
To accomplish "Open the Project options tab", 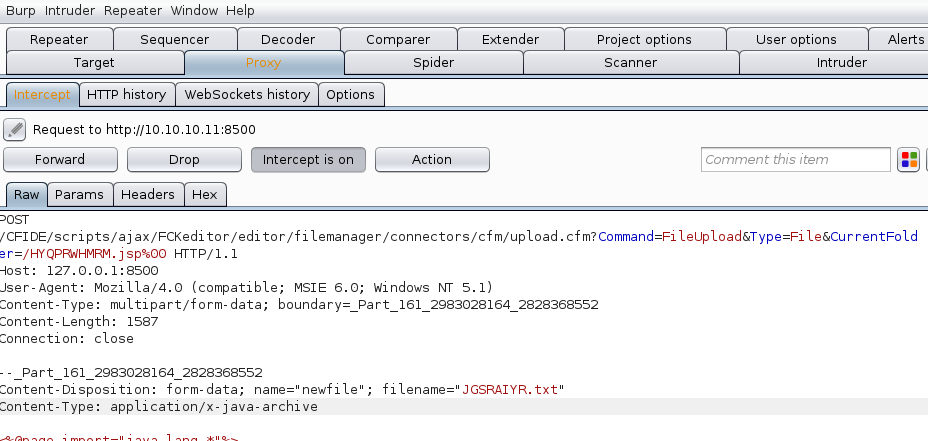I will tap(645, 40).
